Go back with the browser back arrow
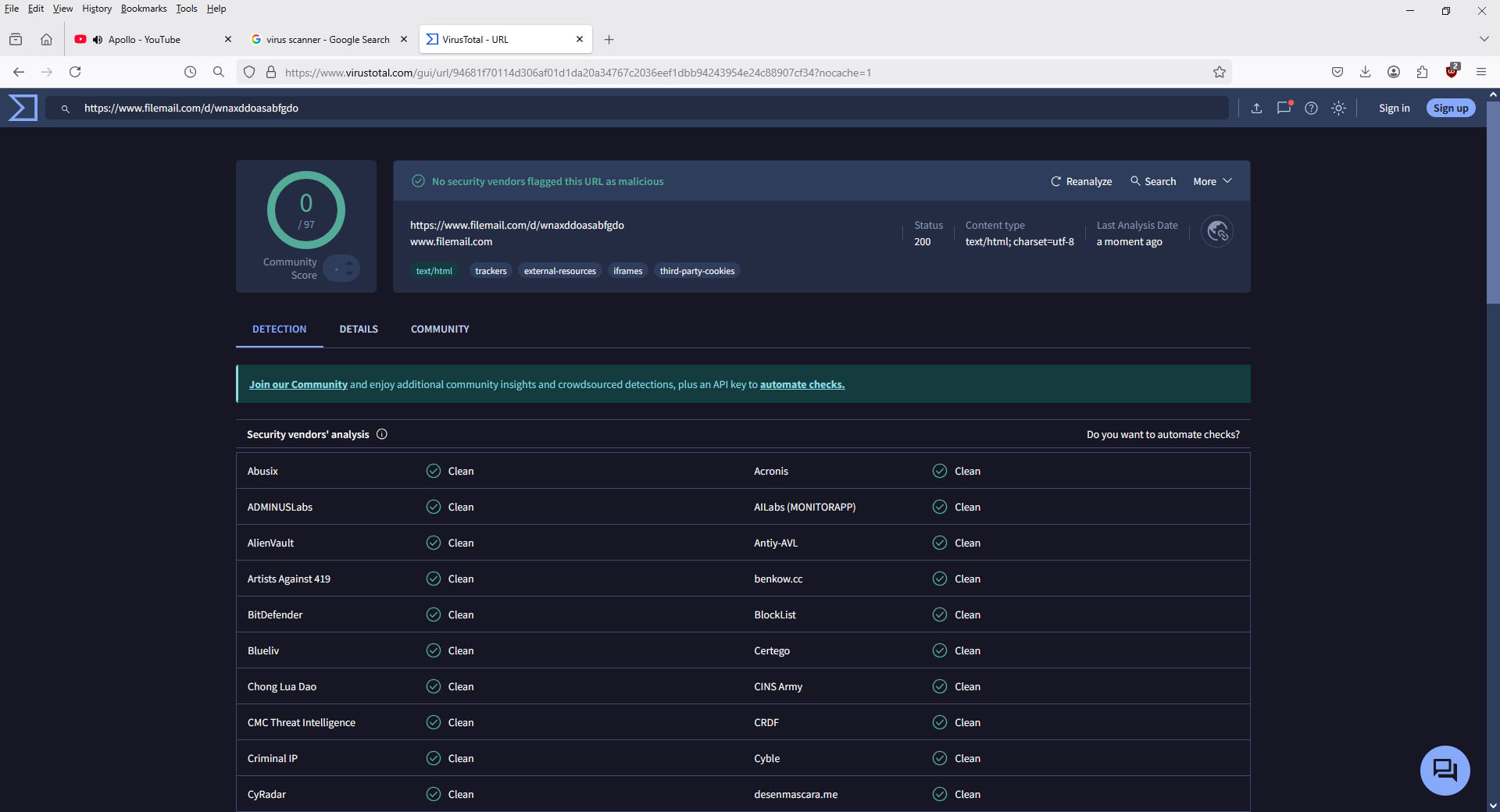Screen dimensions: 1500x812 pos(19,72)
